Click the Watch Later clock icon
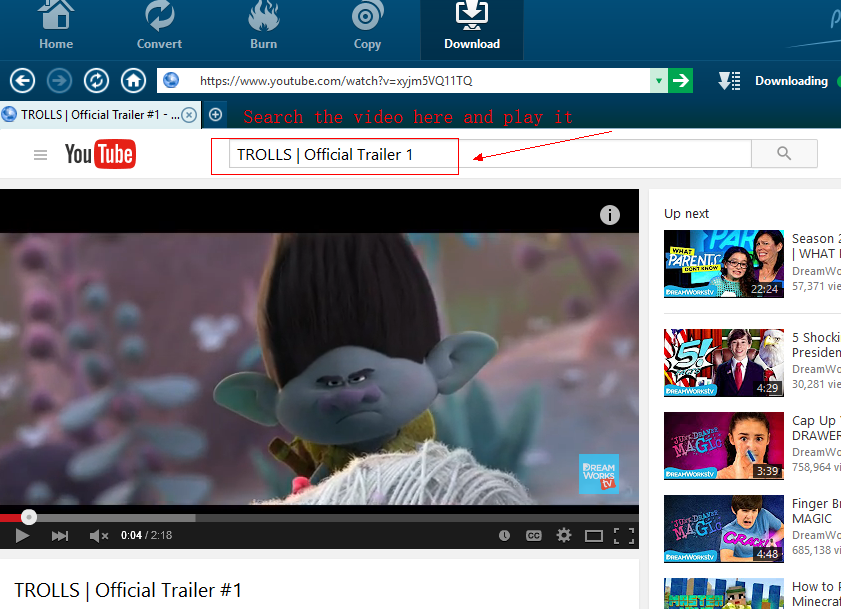This screenshot has height=609, width=841. click(504, 535)
